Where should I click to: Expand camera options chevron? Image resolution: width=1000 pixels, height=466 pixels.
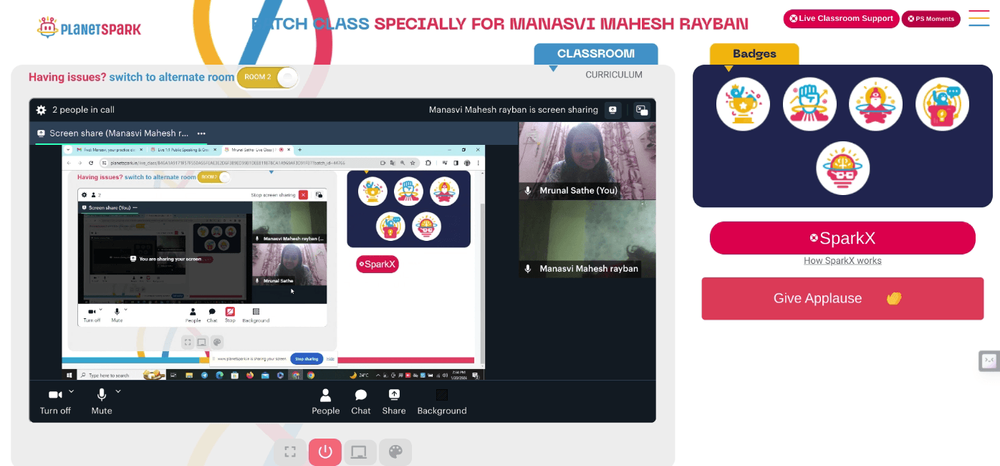point(71,391)
